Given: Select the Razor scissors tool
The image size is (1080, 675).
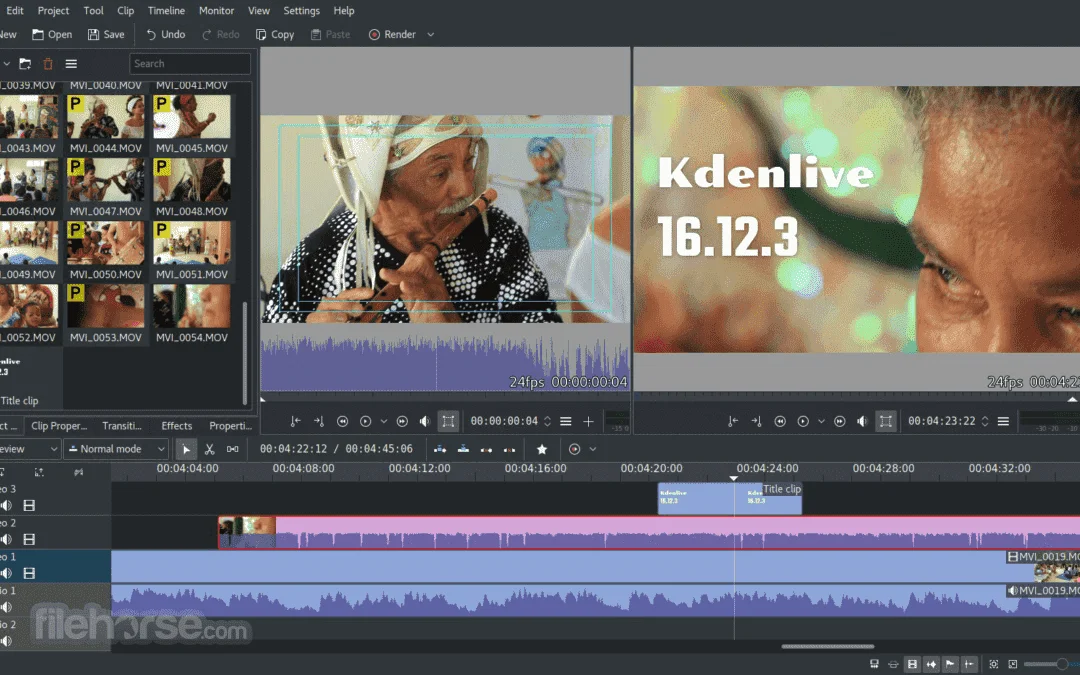Looking at the screenshot, I should [x=209, y=449].
